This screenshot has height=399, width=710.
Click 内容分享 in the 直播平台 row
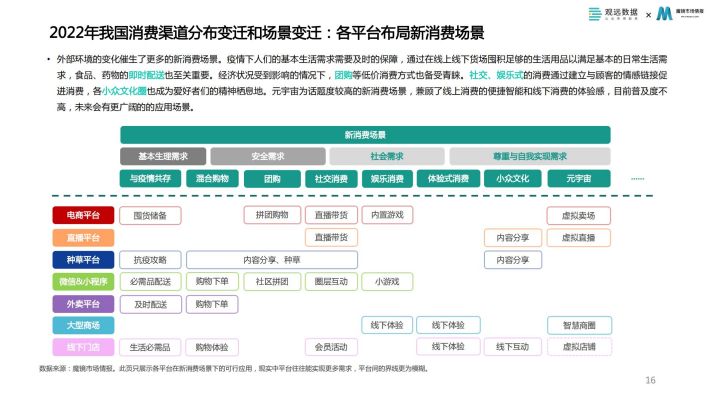[513, 237]
